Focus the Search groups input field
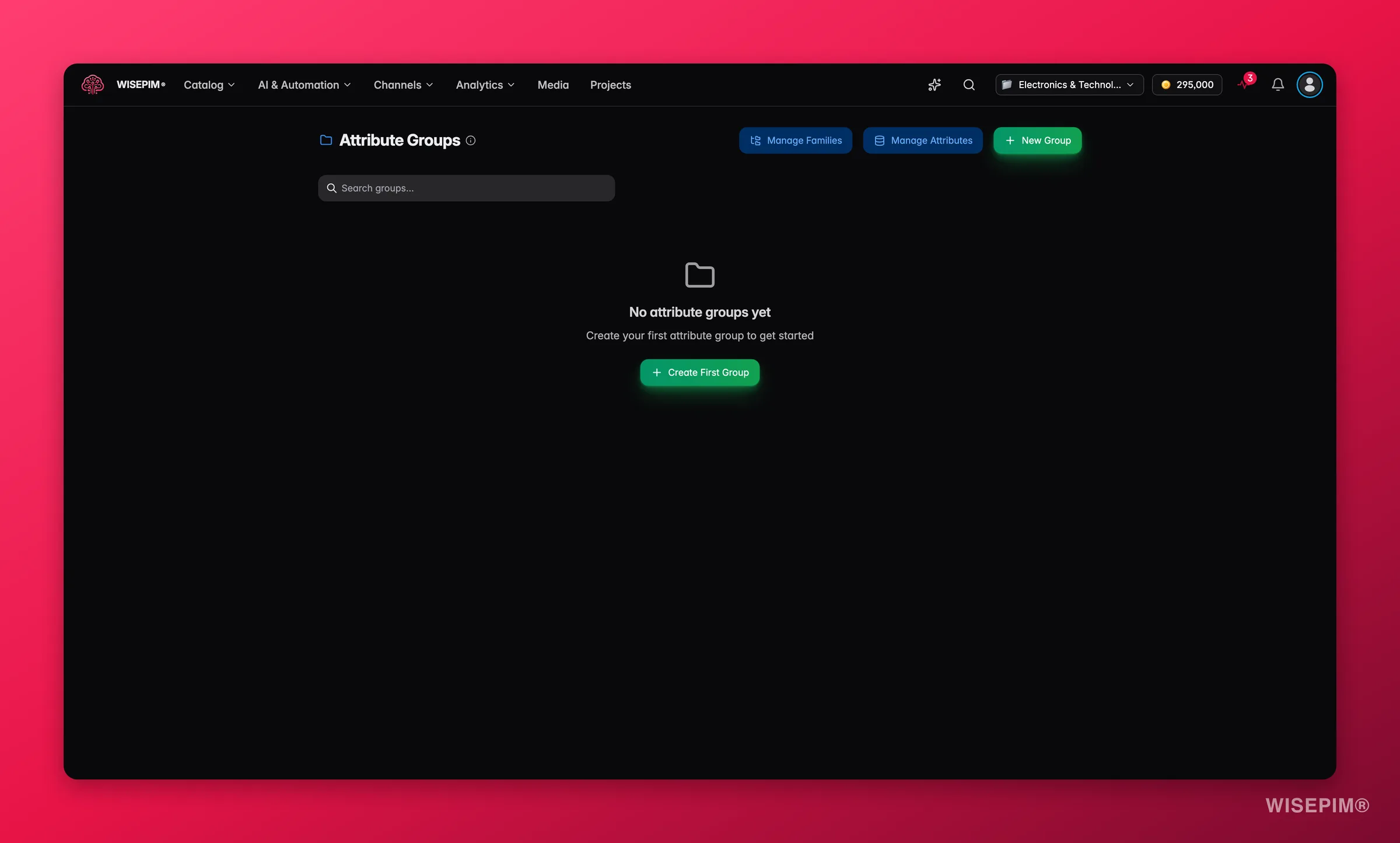1400x843 pixels. [466, 188]
